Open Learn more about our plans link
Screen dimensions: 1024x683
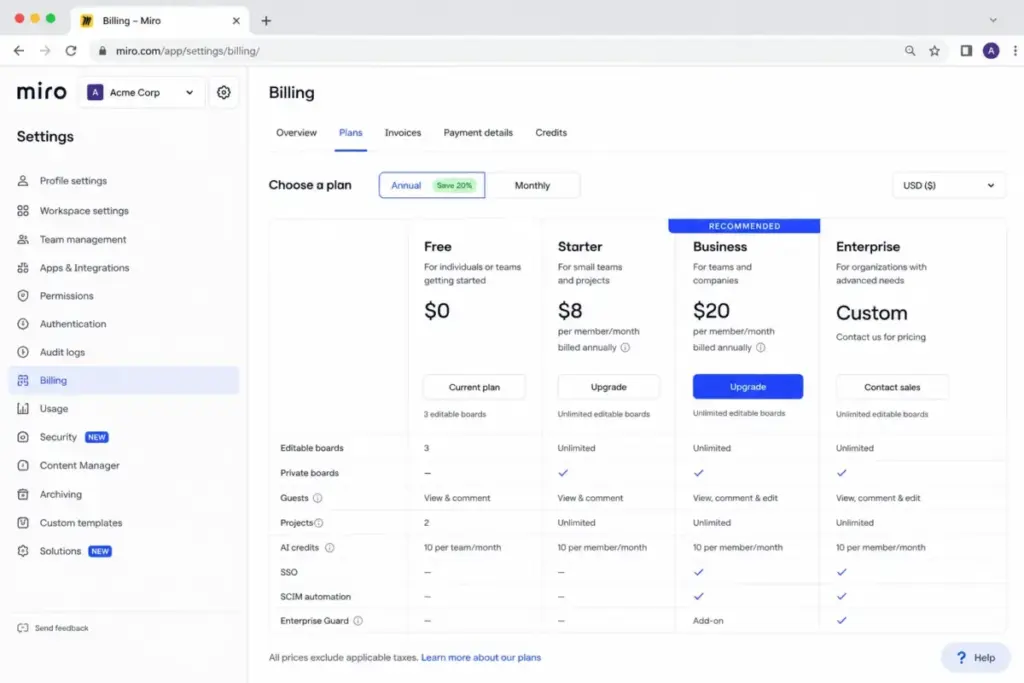tap(481, 658)
